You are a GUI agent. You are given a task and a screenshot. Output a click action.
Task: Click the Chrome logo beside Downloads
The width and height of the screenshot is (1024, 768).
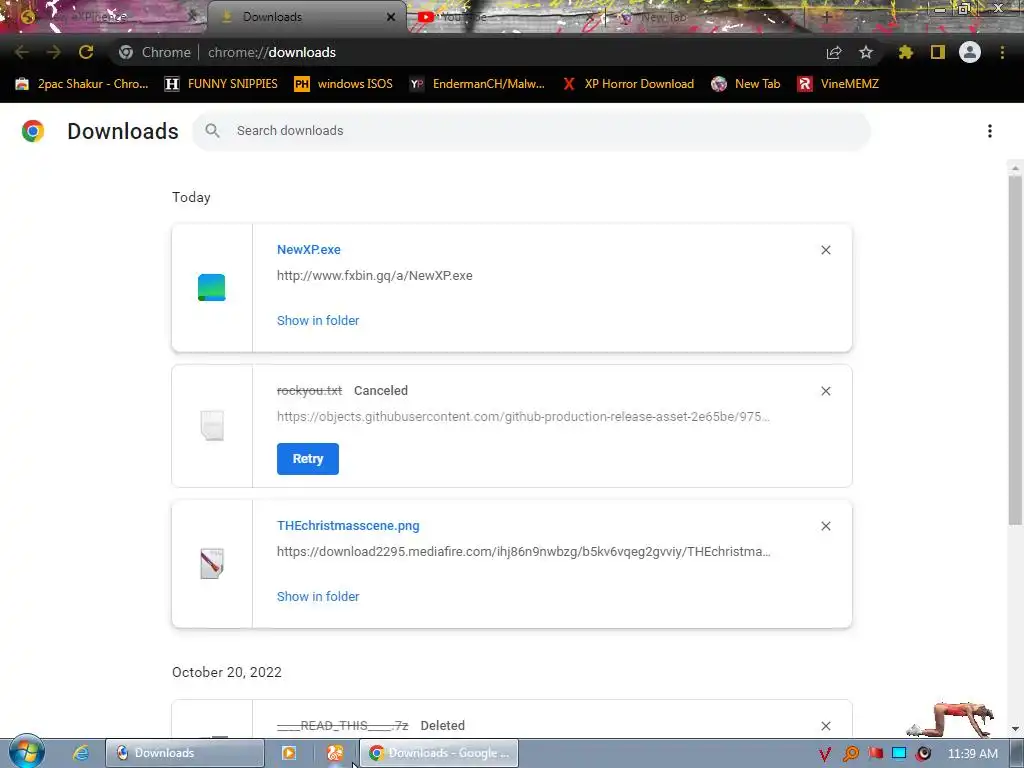[33, 131]
